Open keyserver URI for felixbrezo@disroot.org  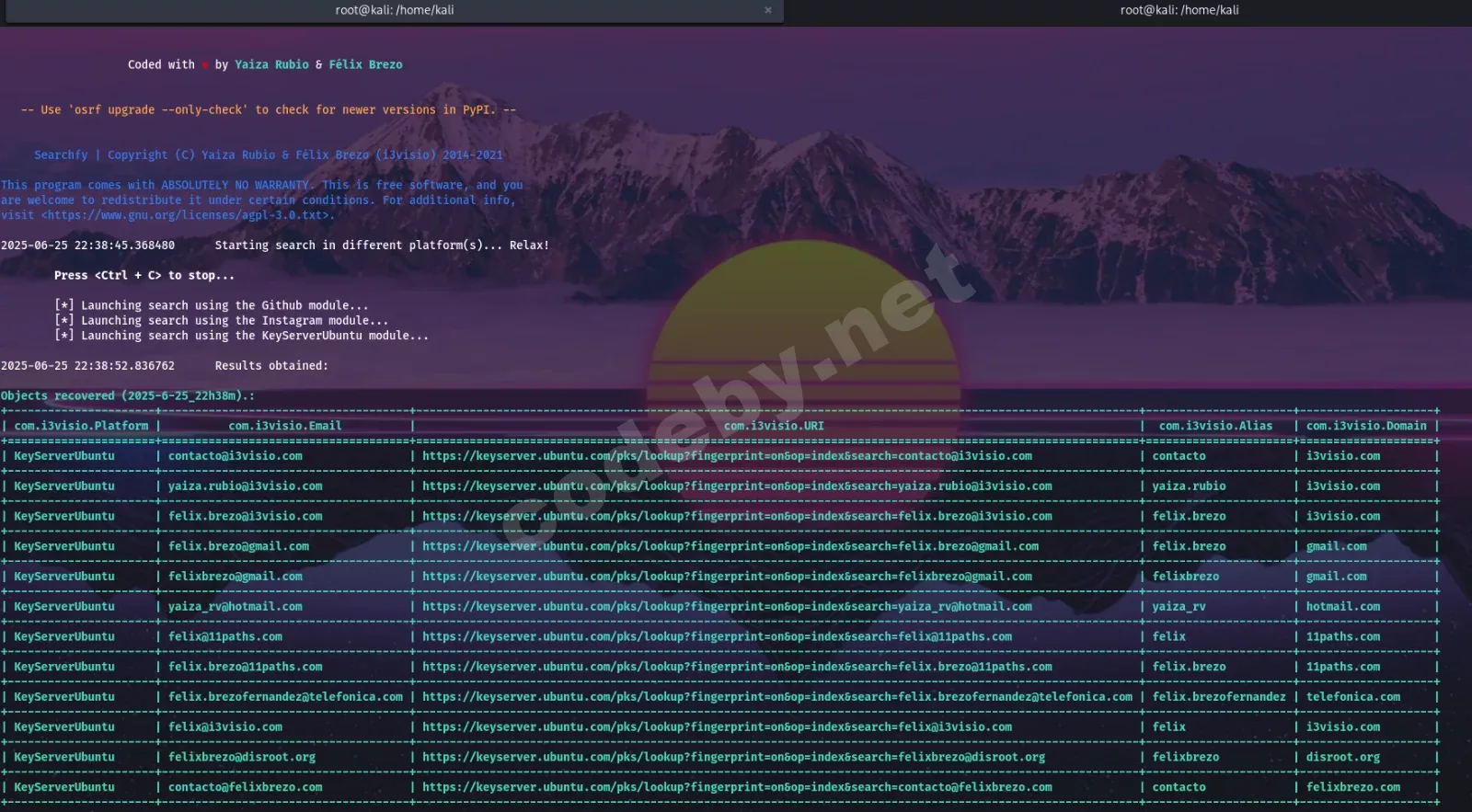tap(733, 758)
